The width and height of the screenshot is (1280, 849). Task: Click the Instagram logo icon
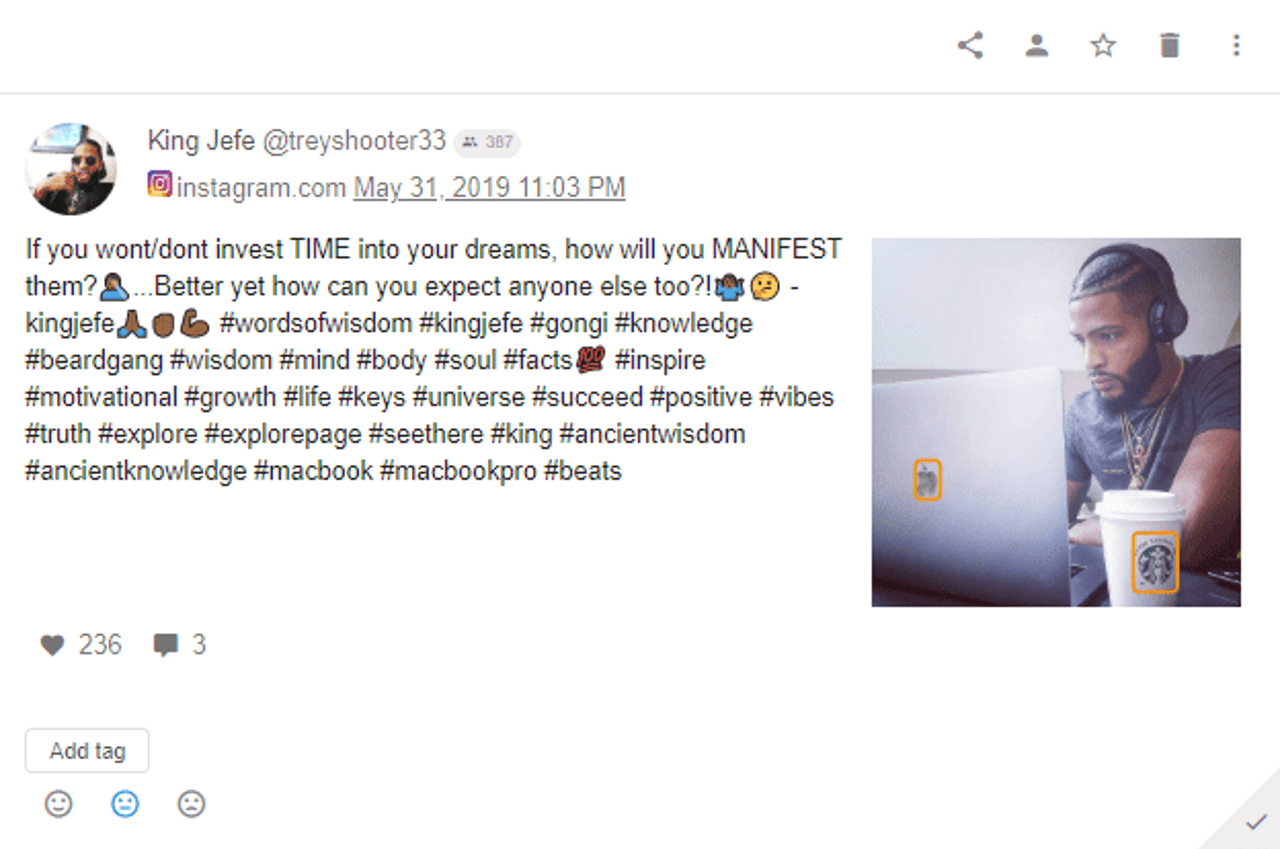[x=160, y=185]
